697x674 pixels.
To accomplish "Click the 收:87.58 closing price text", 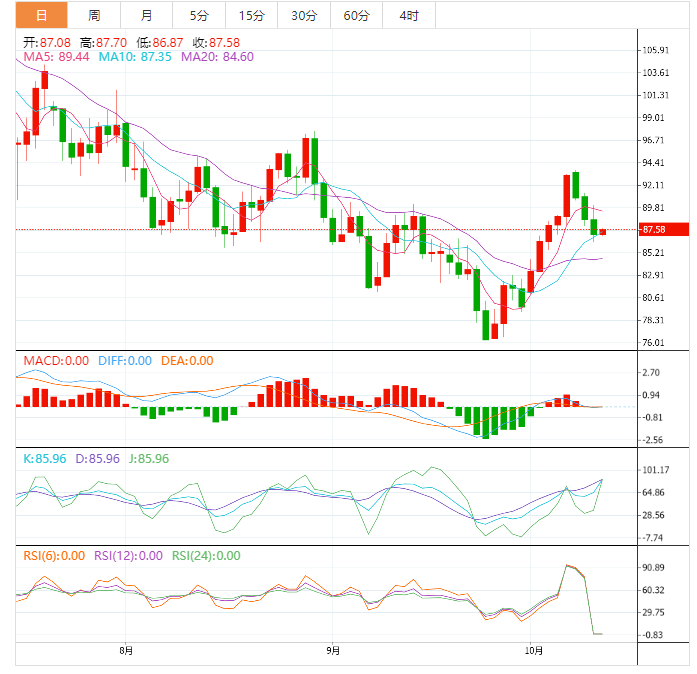I will pos(216,43).
